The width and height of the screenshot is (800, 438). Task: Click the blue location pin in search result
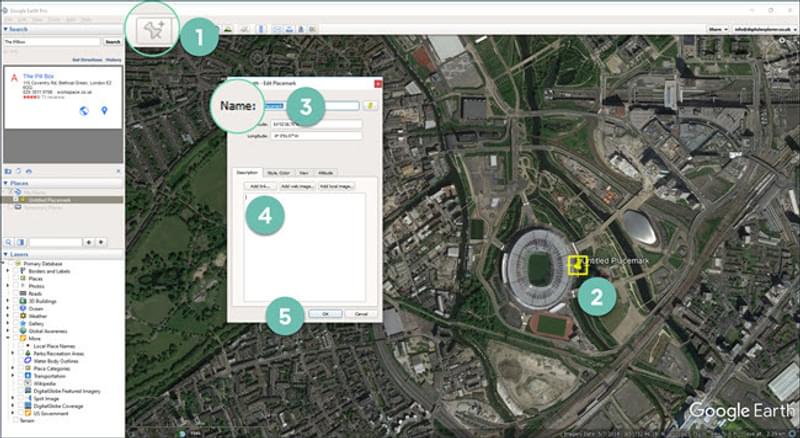click(104, 110)
